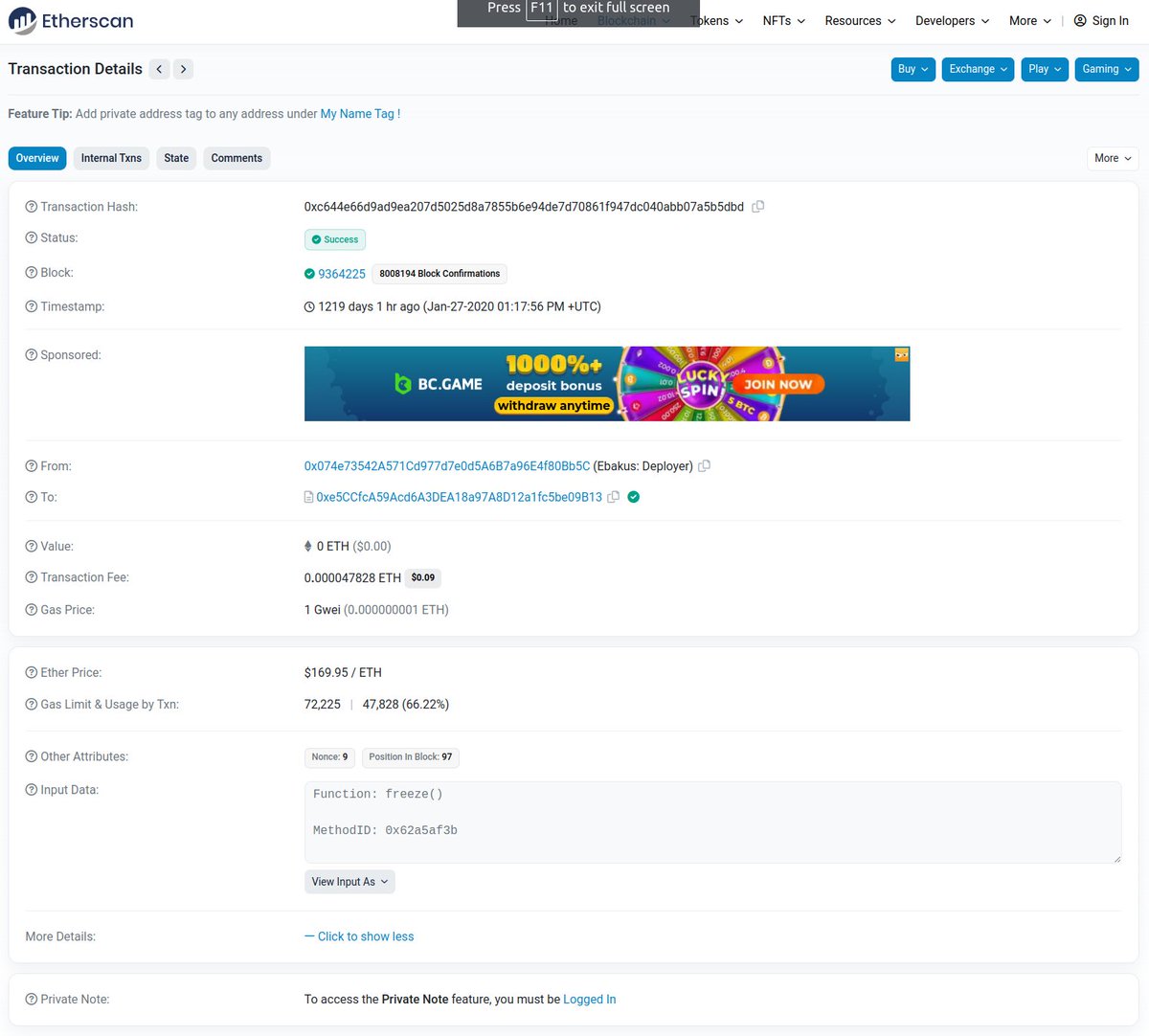Go to next transaction arrow

pos(183,69)
